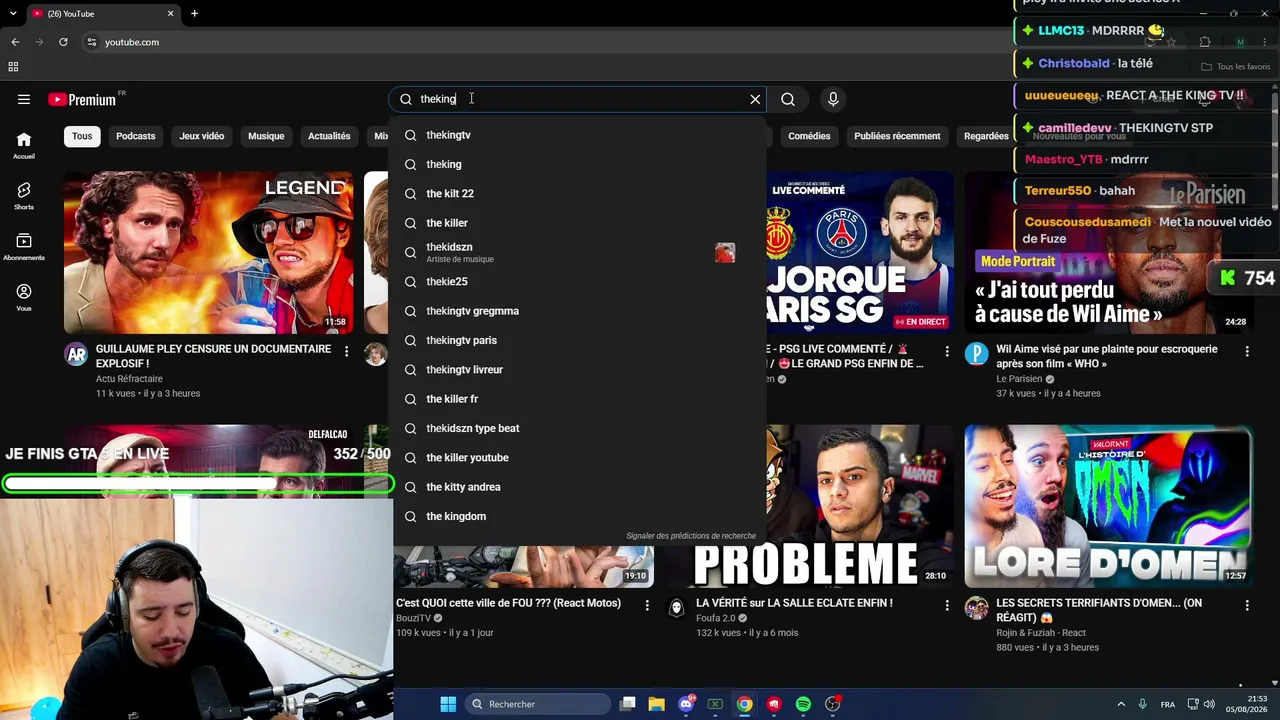
Task: Open Discord from the taskbar
Action: [686, 704]
